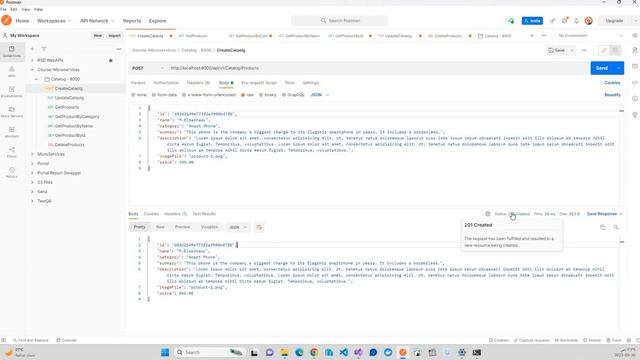Image resolution: width=640 pixels, height=360 pixels.
Task: Click the Upgrade button
Action: click(614, 21)
